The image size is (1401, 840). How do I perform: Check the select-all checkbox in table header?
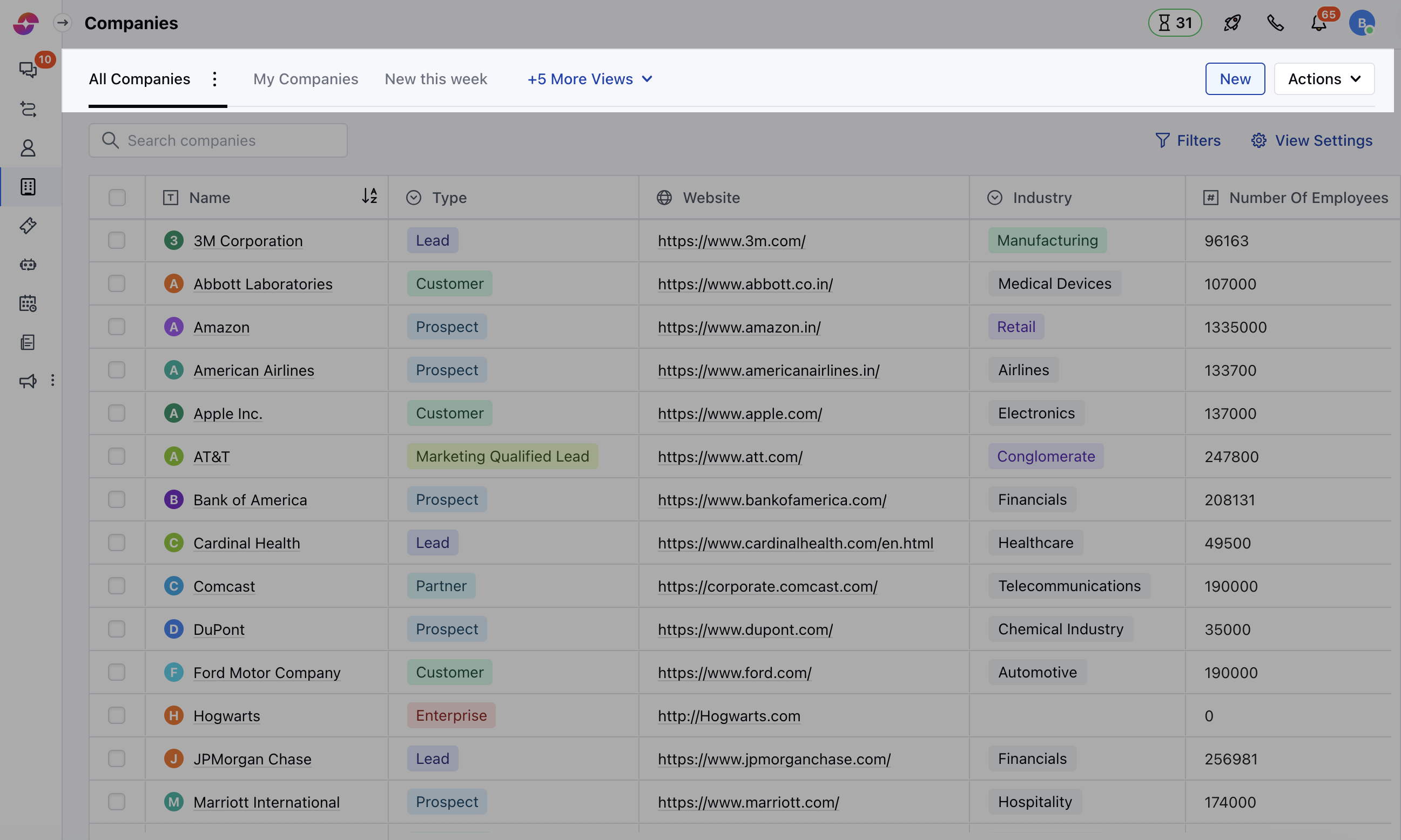pos(116,197)
